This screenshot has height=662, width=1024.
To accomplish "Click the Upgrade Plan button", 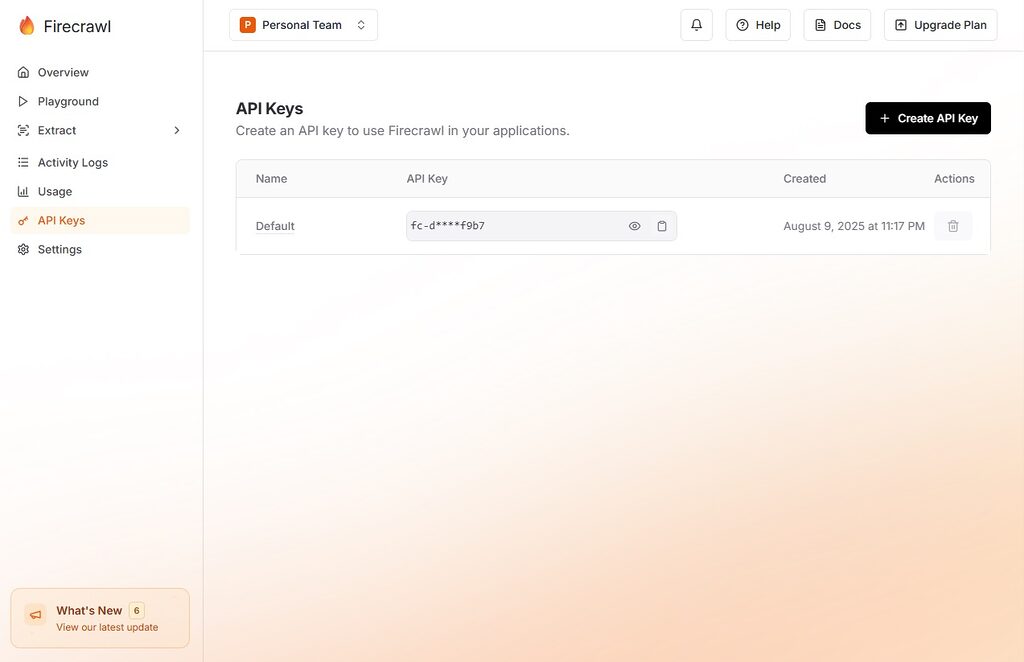I will (940, 25).
